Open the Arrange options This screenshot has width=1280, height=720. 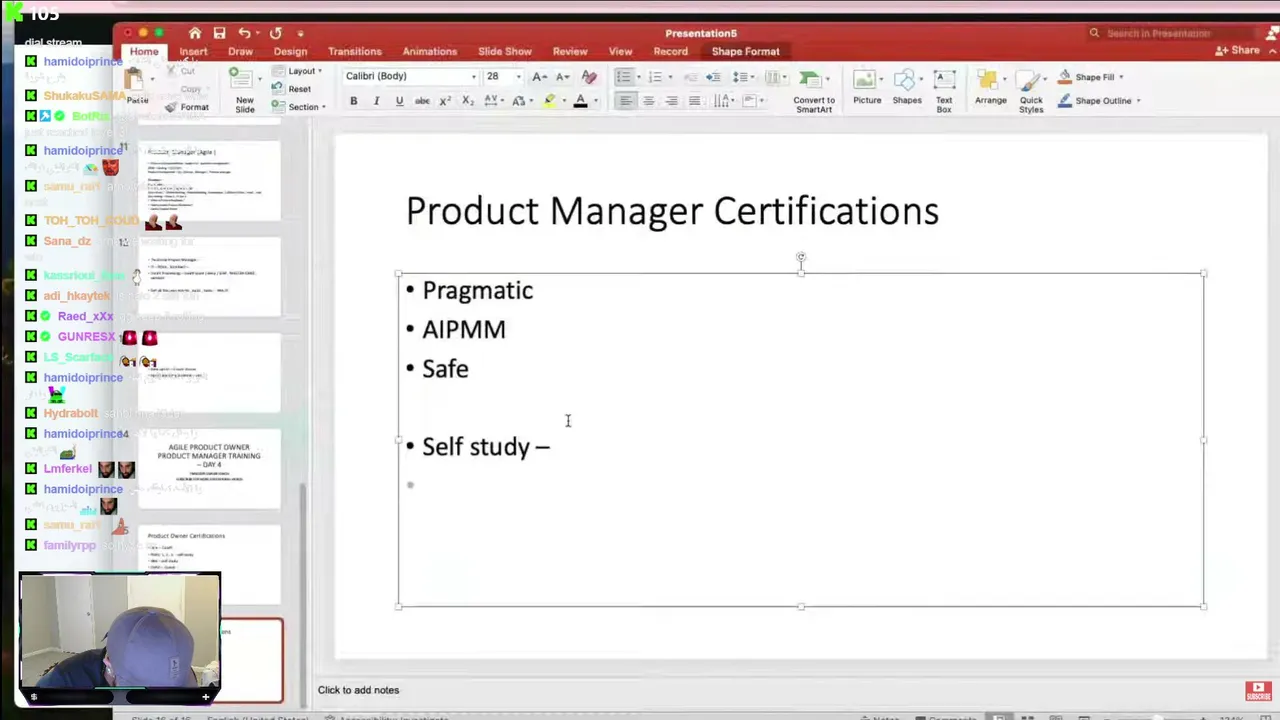(991, 87)
